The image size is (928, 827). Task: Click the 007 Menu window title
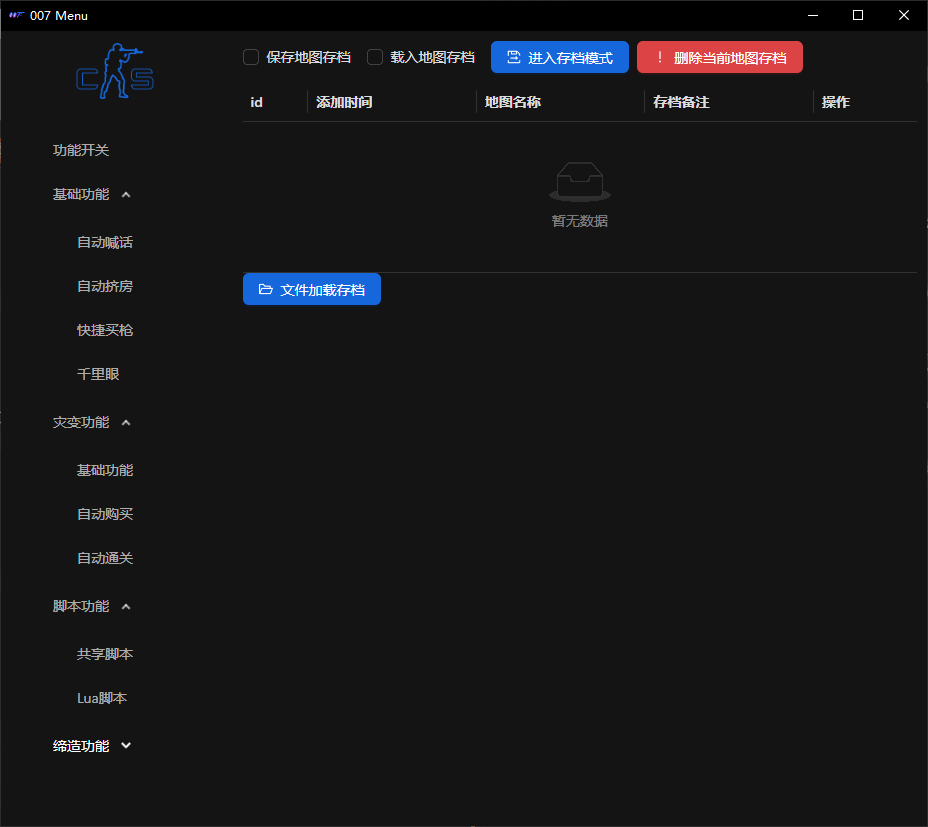[59, 16]
